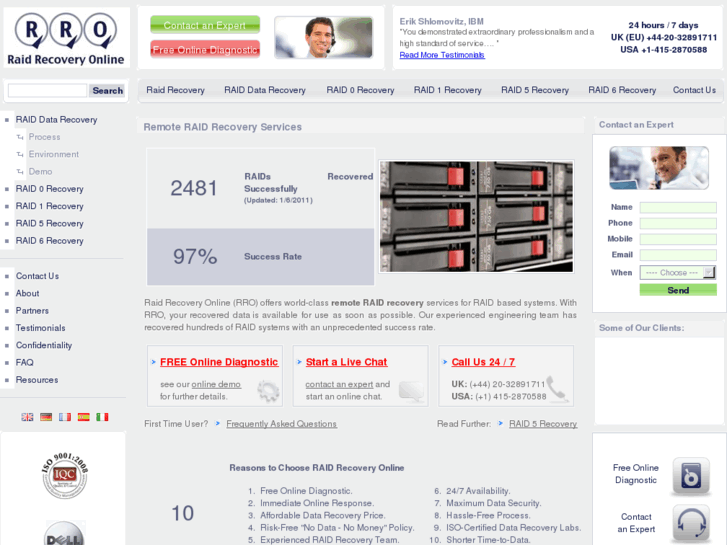
Task: Open the Demo sidebar sub-item
Action: [x=40, y=172]
